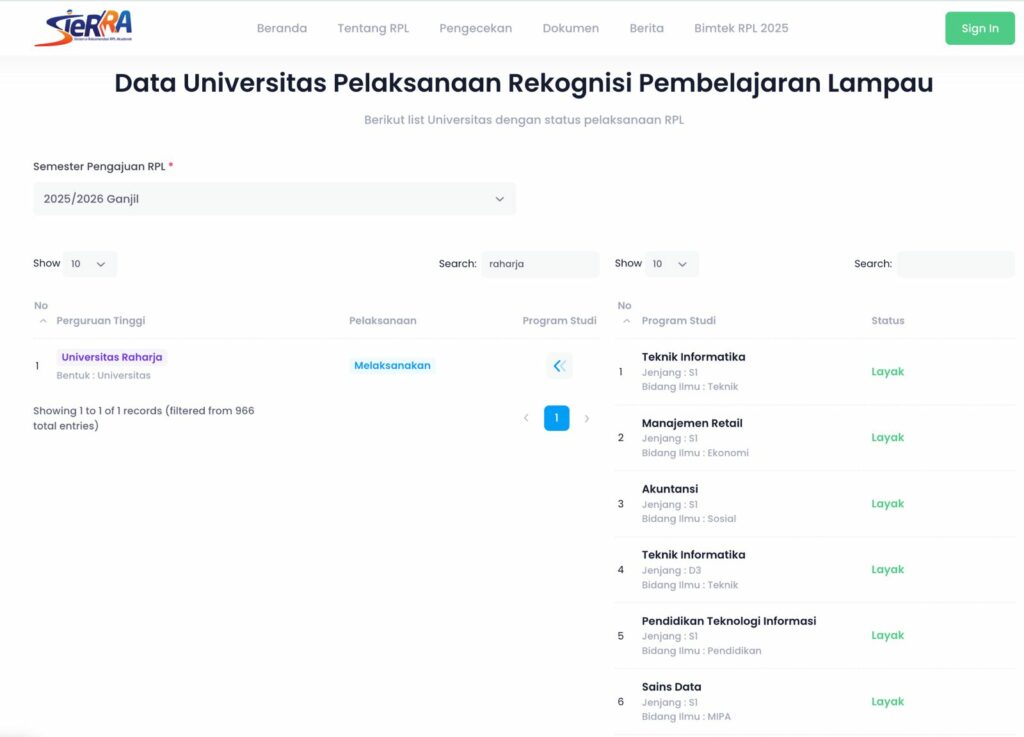Screen dimensions: 1024x737
Task: Open Semester Pengajuan RPL dropdown
Action: pos(274,199)
